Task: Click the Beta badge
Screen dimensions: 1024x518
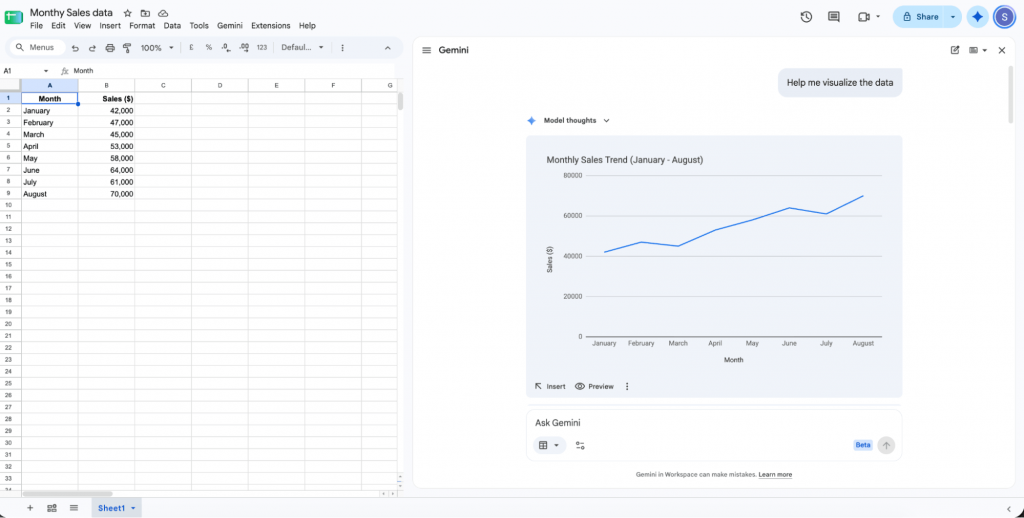Action: 863,445
